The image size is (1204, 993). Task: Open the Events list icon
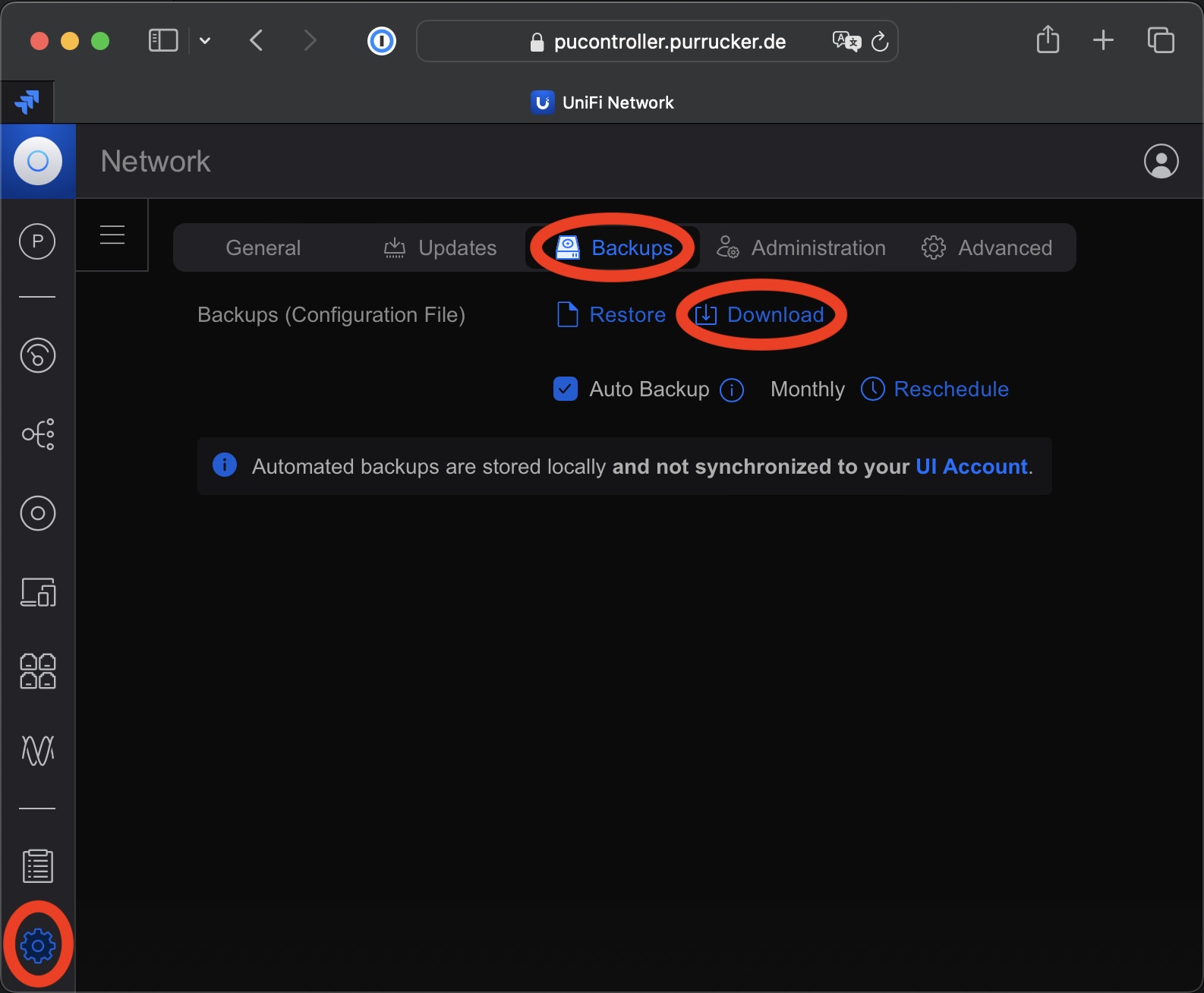[37, 865]
